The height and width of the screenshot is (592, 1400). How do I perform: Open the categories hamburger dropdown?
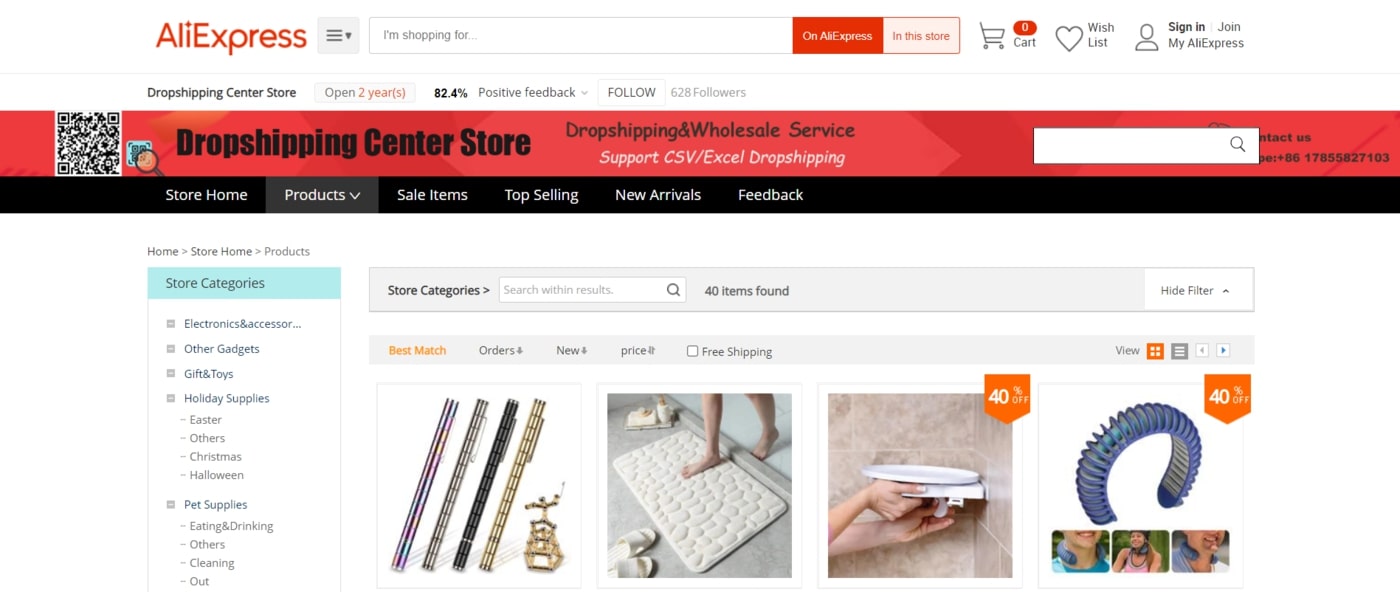(338, 35)
